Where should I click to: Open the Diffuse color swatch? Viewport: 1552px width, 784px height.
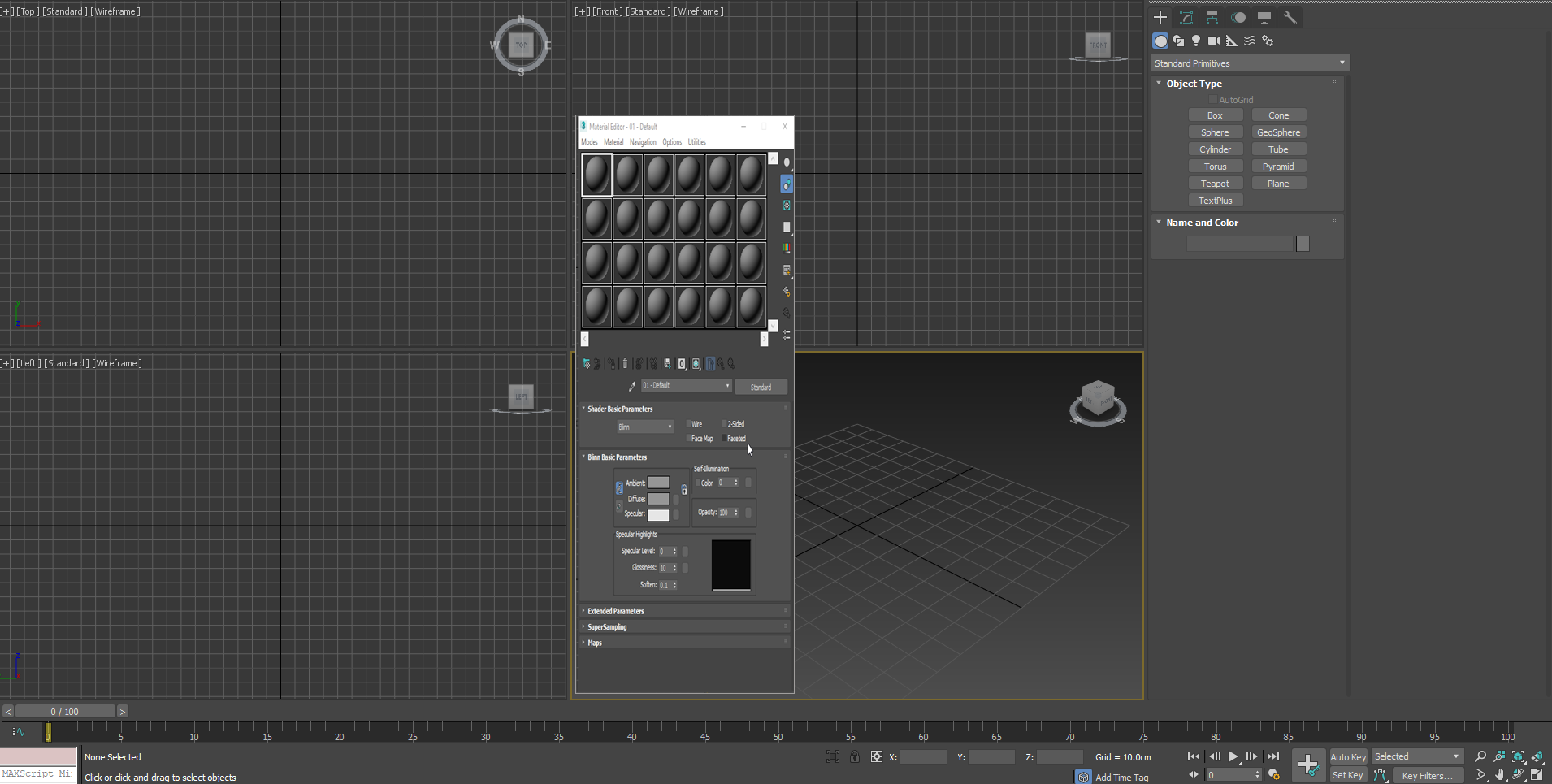click(658, 499)
